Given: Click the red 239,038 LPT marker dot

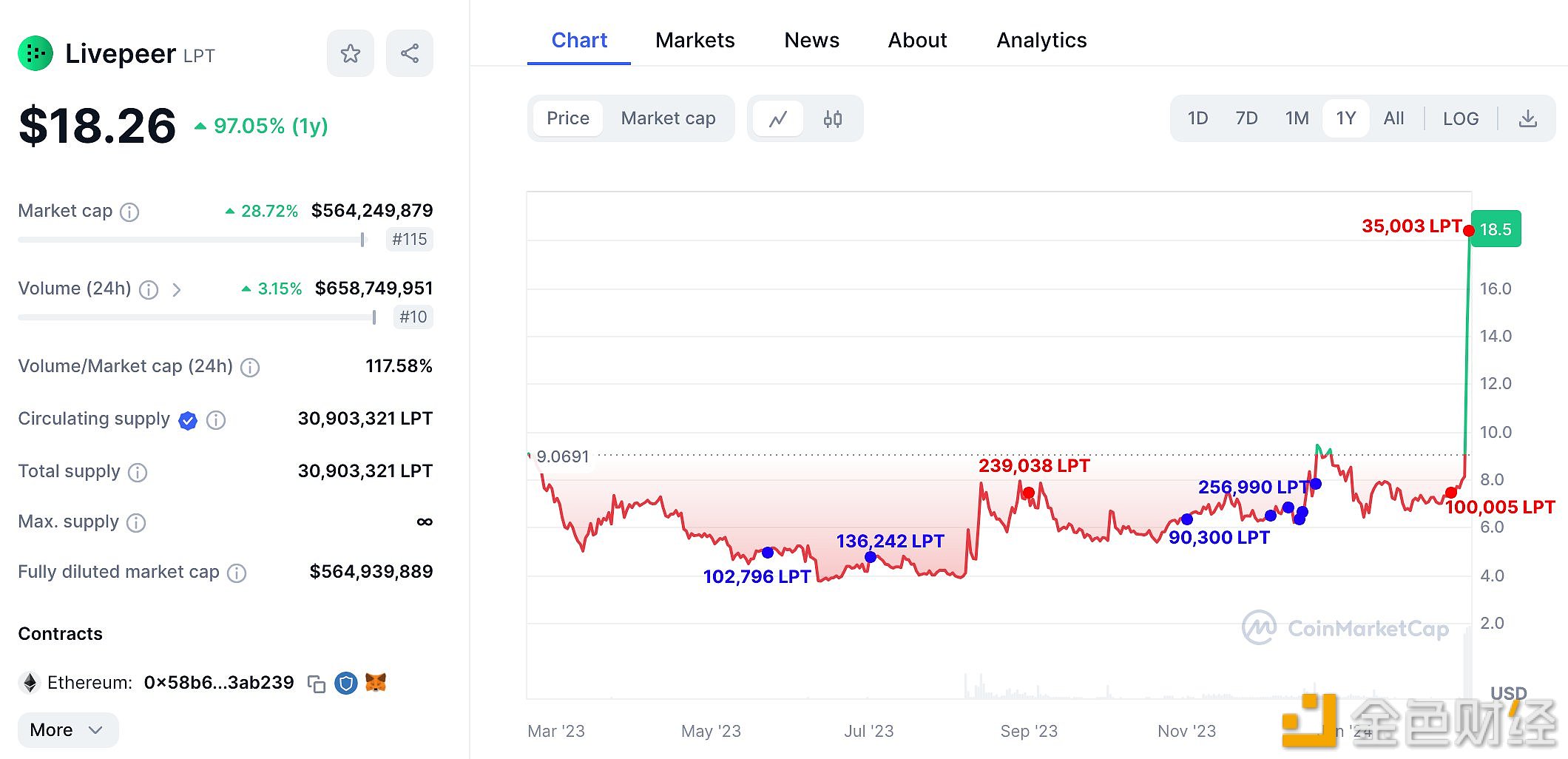Looking at the screenshot, I should click(x=1029, y=492).
